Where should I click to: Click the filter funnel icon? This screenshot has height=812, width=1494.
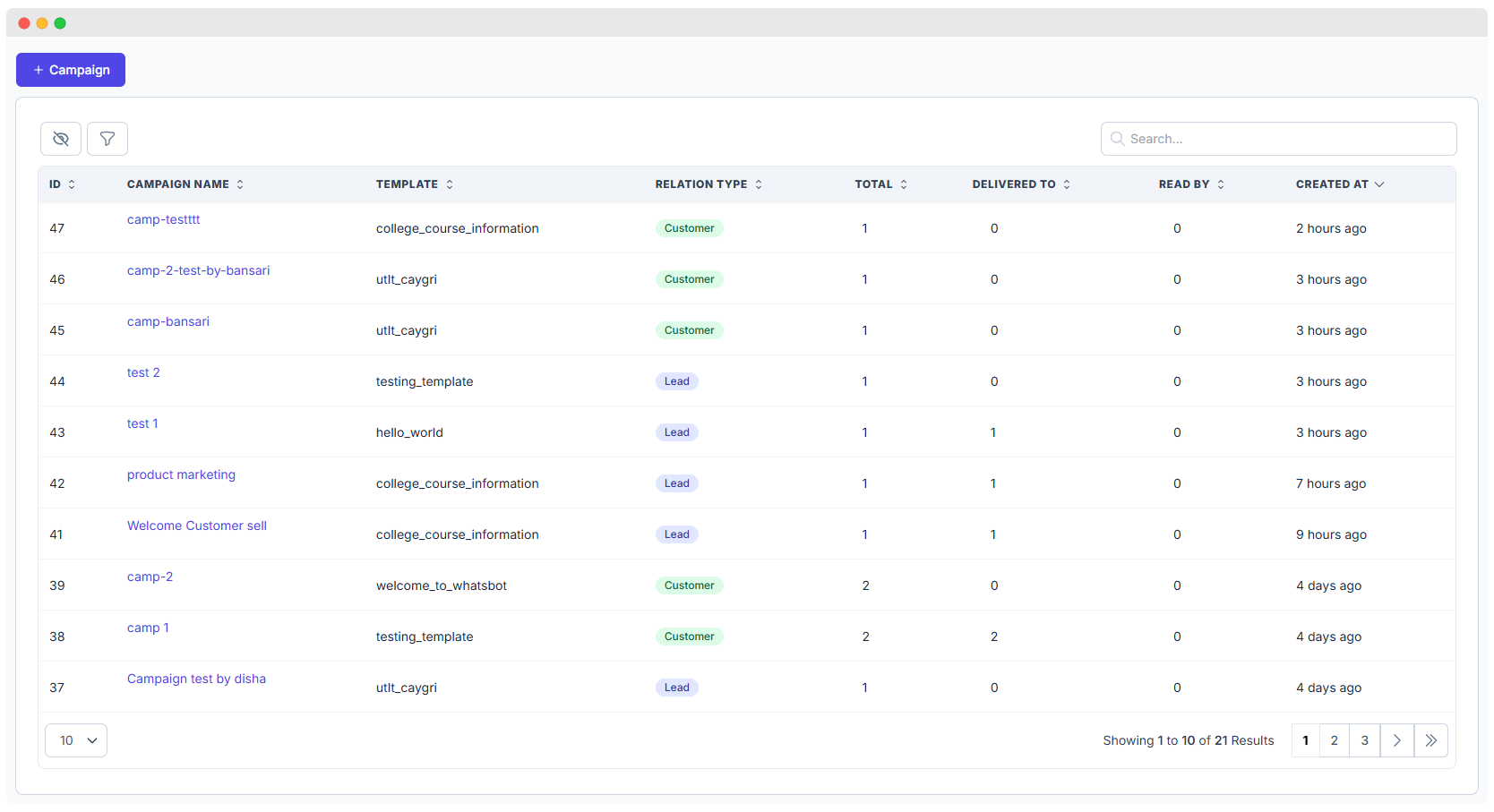click(107, 139)
